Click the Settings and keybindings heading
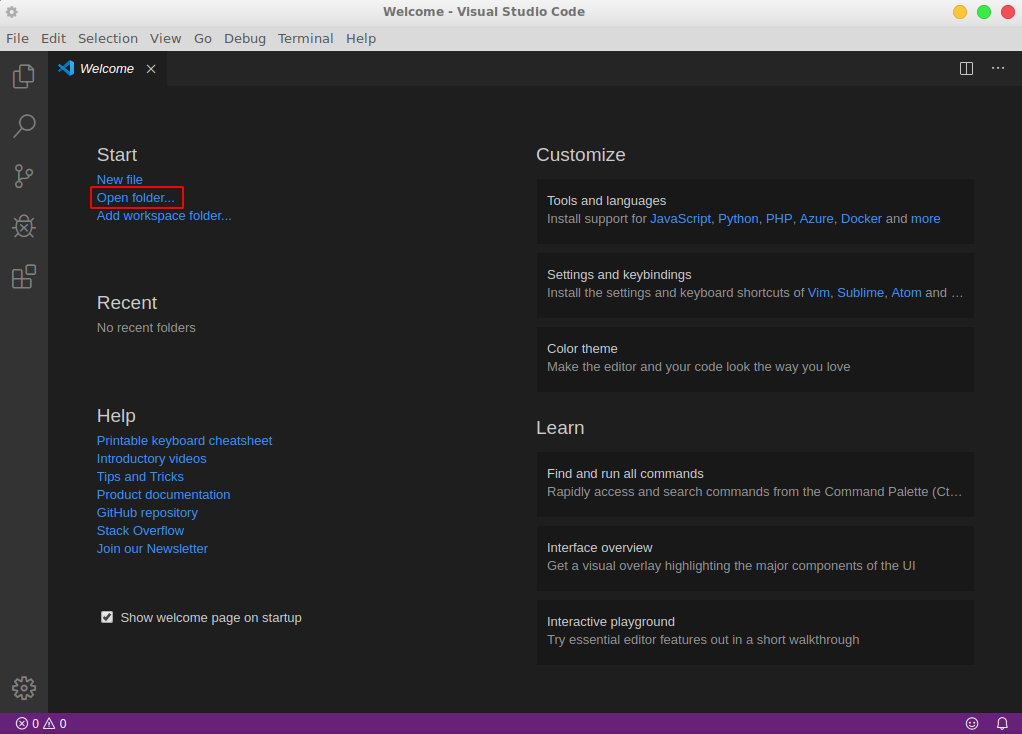1022x734 pixels. 619,275
